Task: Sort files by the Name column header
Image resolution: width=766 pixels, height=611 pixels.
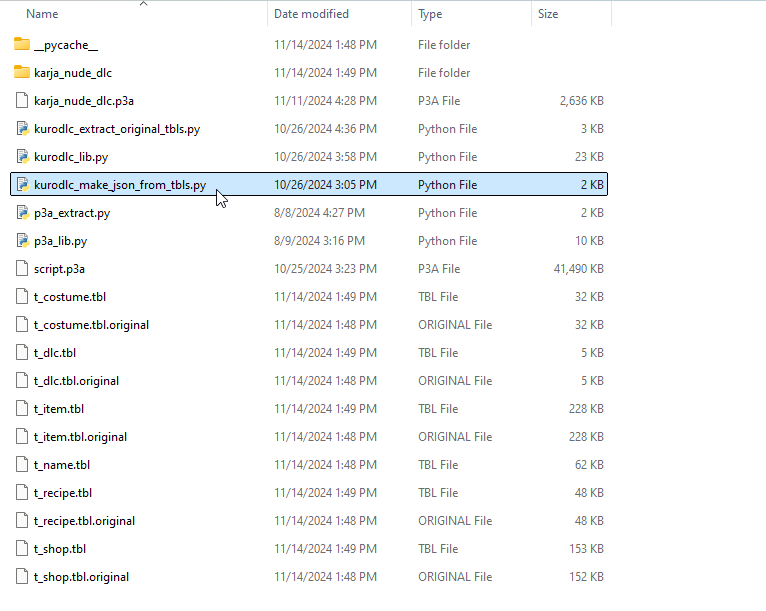Action: coord(42,14)
